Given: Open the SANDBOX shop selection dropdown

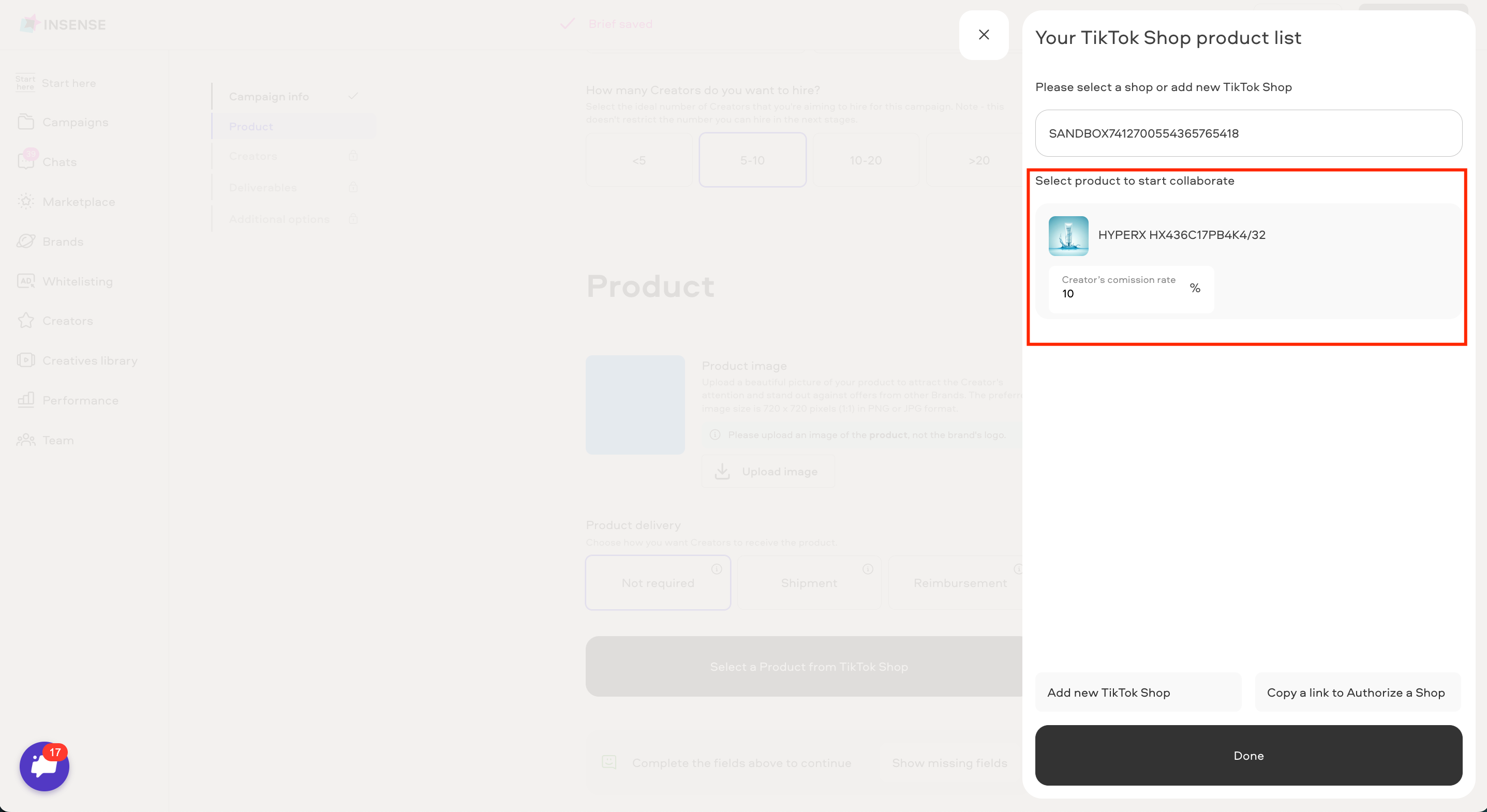Looking at the screenshot, I should (1248, 133).
